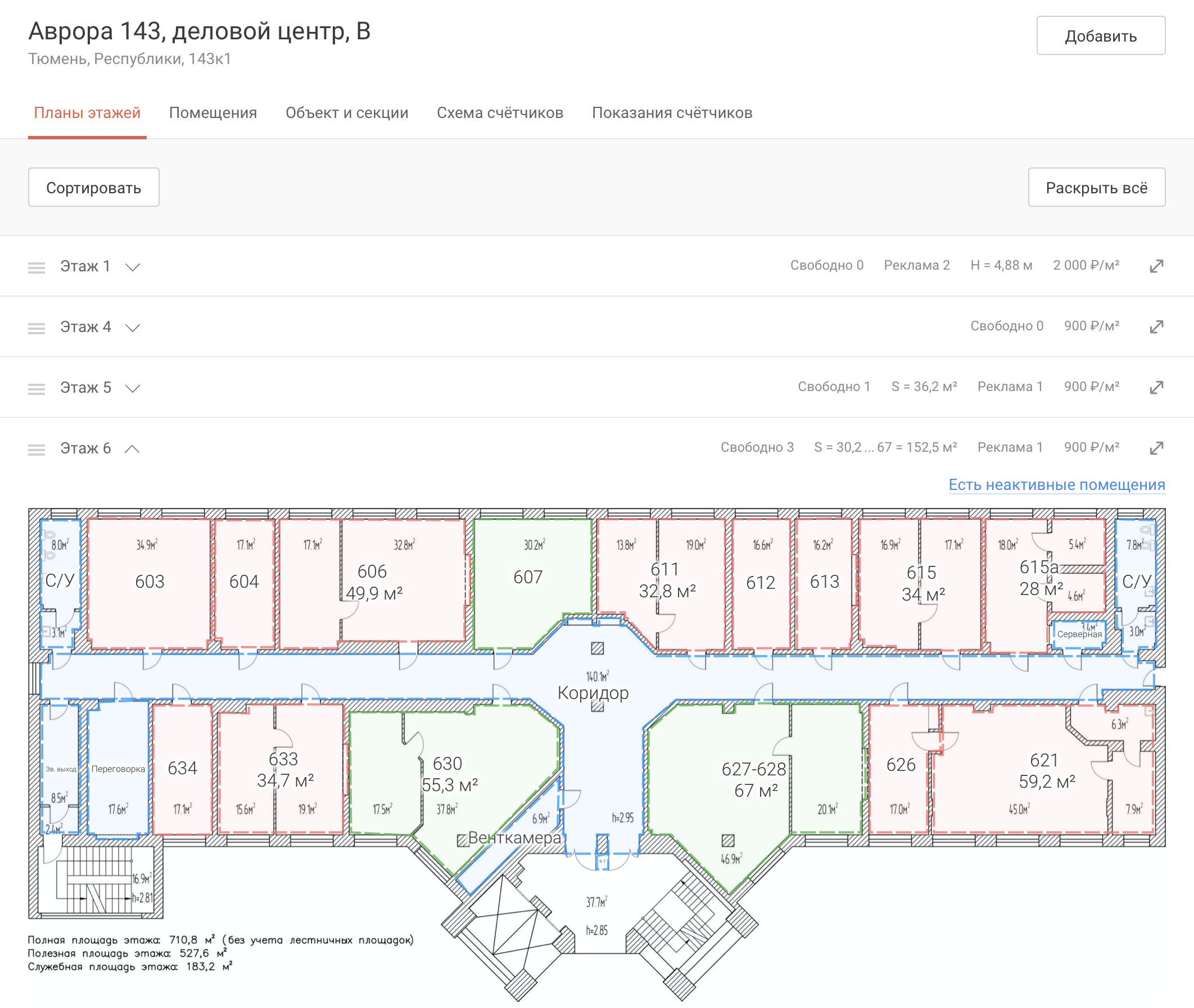Open the Есть неактивные помещения link

pyautogui.click(x=1057, y=484)
